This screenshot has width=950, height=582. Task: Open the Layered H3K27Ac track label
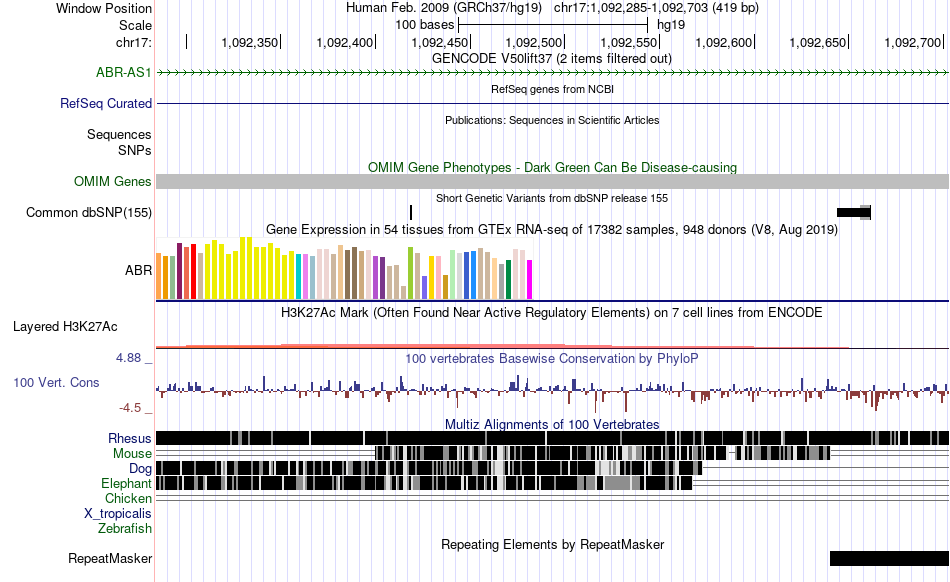coord(65,327)
